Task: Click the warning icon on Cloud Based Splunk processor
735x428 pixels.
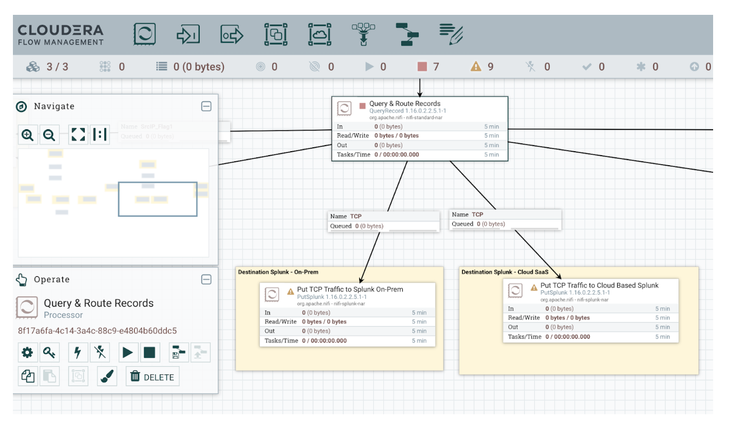Action: click(x=533, y=287)
